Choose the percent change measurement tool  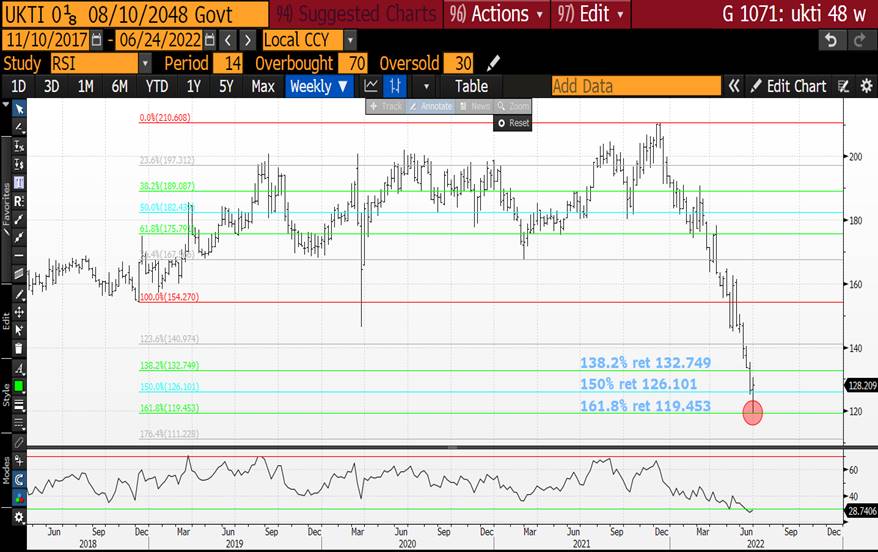[x=19, y=146]
